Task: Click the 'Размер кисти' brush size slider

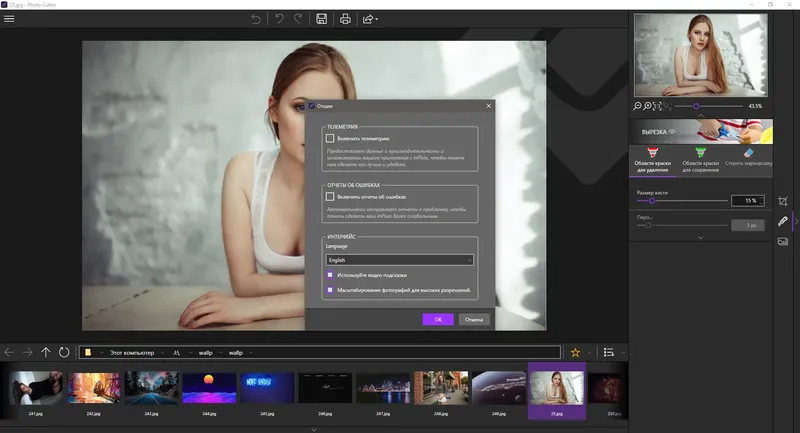Action: tap(682, 201)
